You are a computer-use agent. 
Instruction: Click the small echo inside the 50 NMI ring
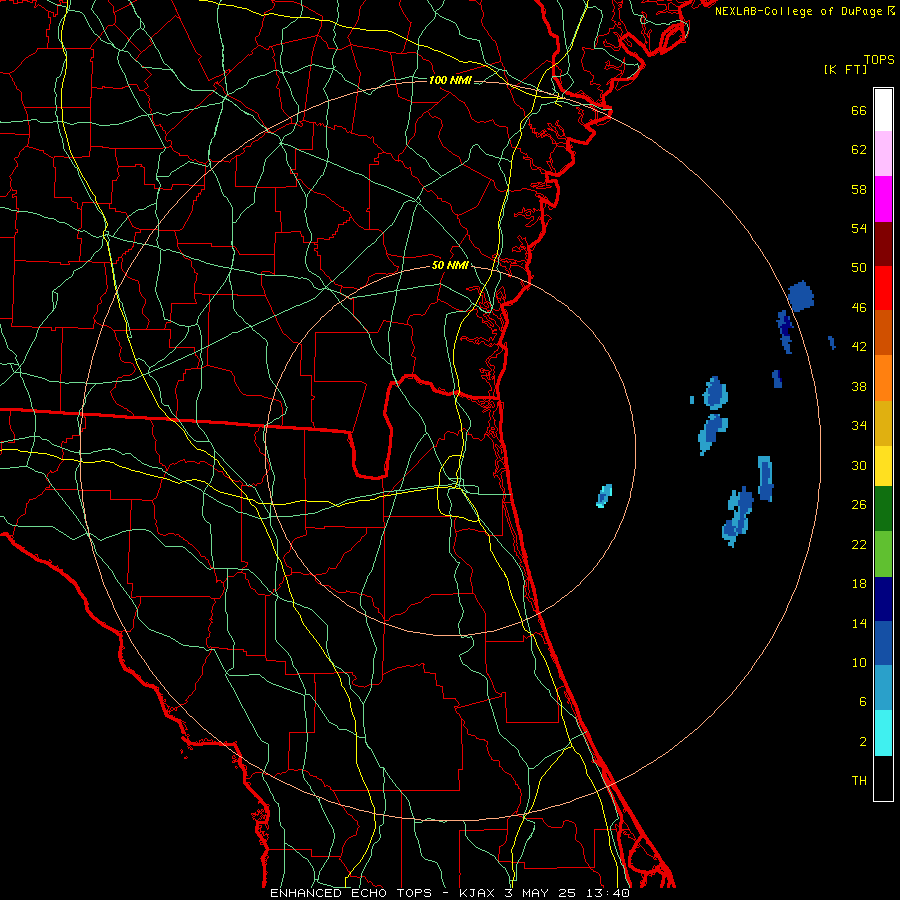[x=604, y=496]
